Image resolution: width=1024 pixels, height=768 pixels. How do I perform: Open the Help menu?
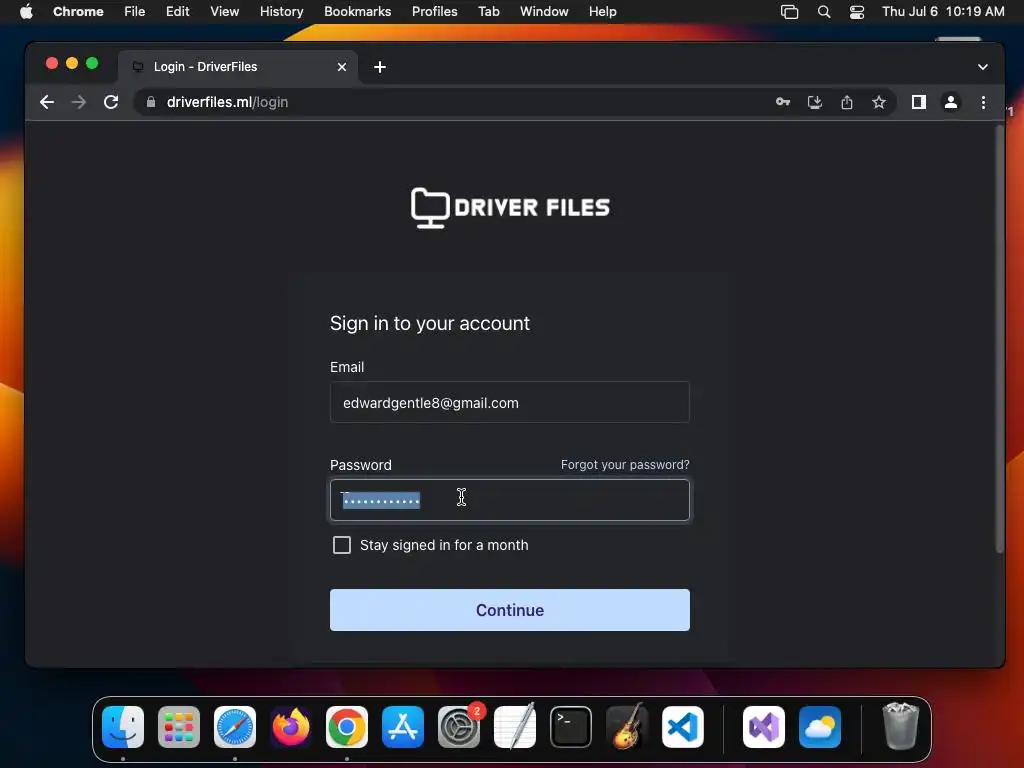pyautogui.click(x=602, y=11)
